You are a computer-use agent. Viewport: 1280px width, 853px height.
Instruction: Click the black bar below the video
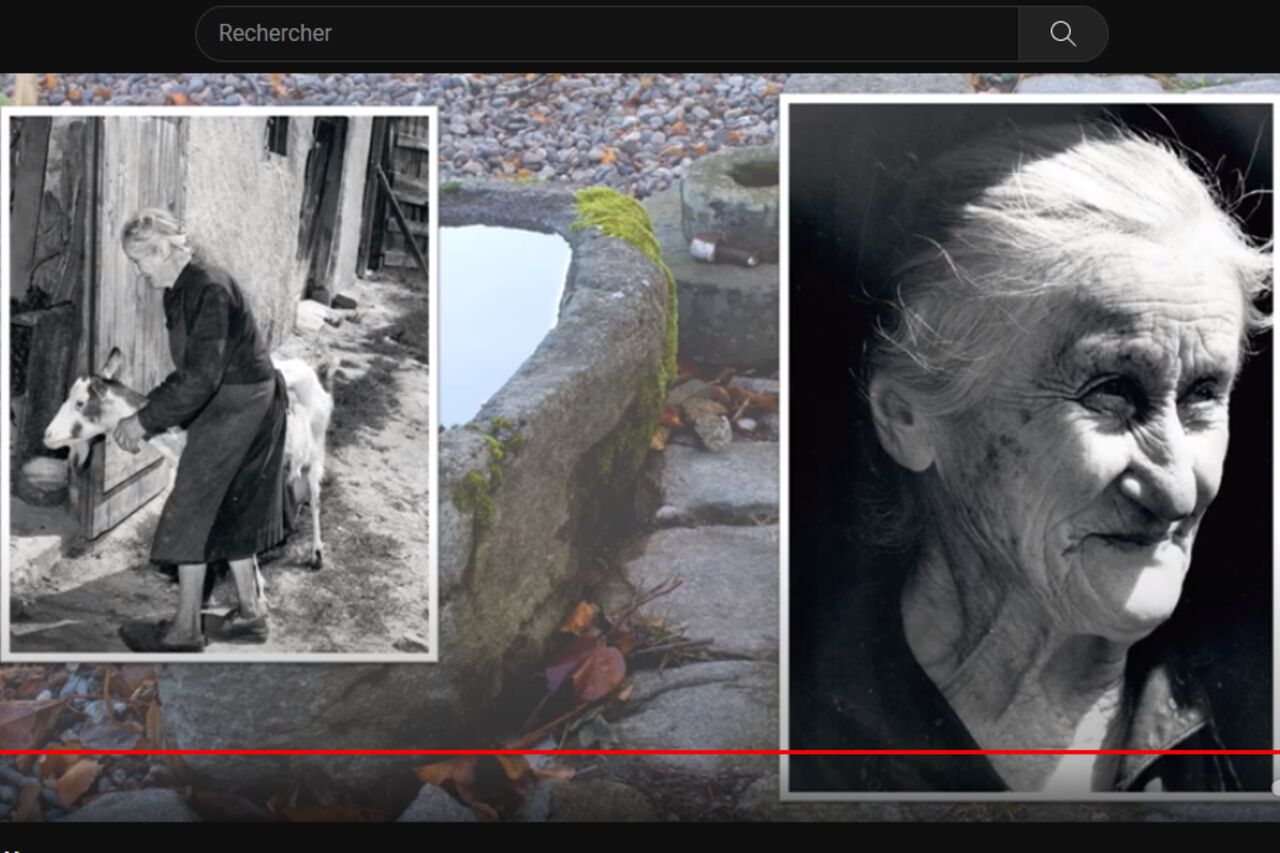tap(640, 837)
